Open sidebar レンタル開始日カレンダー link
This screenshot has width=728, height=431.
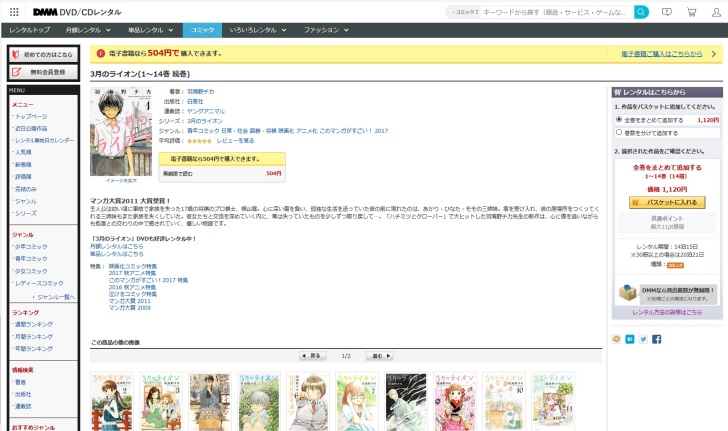(x=45, y=140)
